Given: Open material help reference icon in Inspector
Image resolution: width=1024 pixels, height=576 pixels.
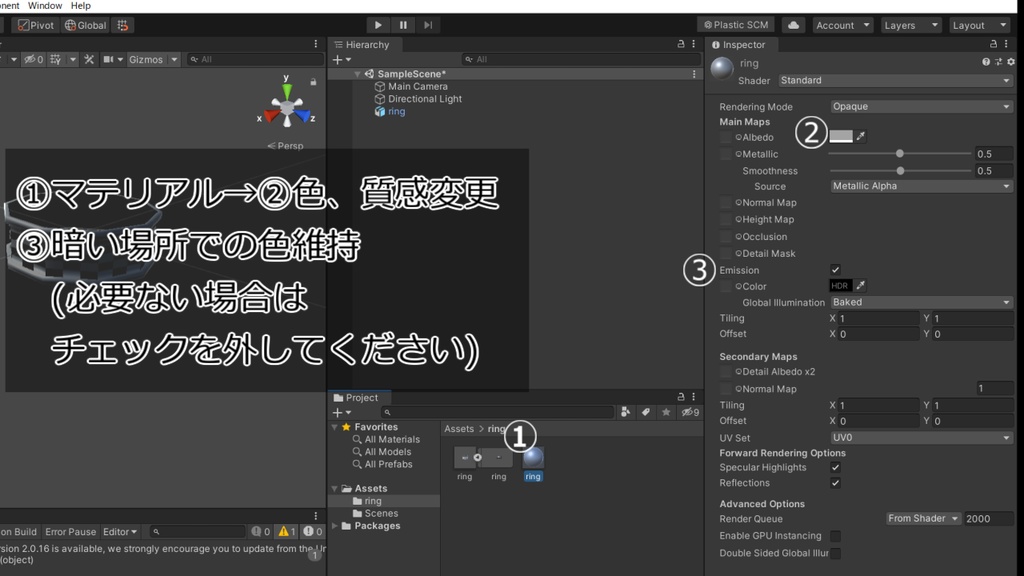Looking at the screenshot, I should tap(985, 62).
